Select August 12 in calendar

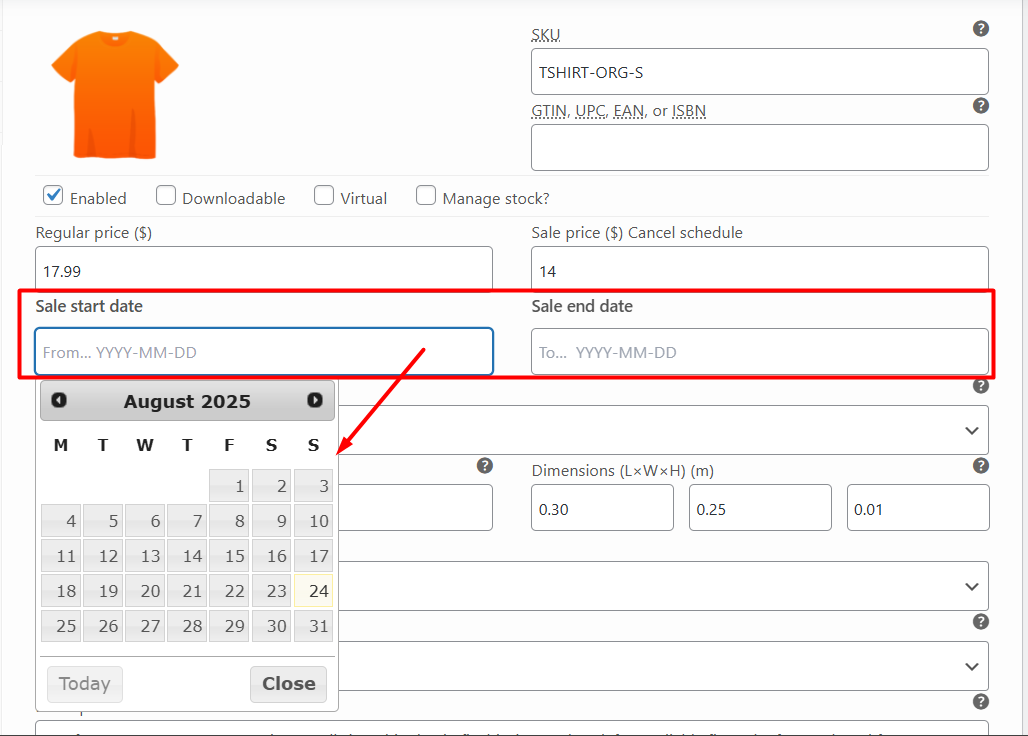click(x=103, y=556)
